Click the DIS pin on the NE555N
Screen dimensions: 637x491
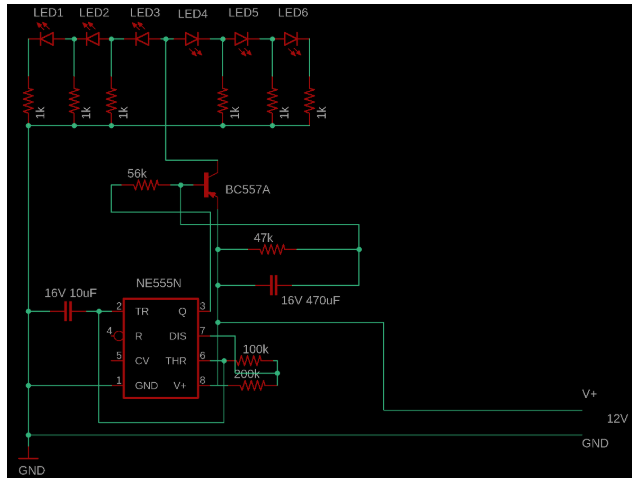pyautogui.click(x=176, y=336)
